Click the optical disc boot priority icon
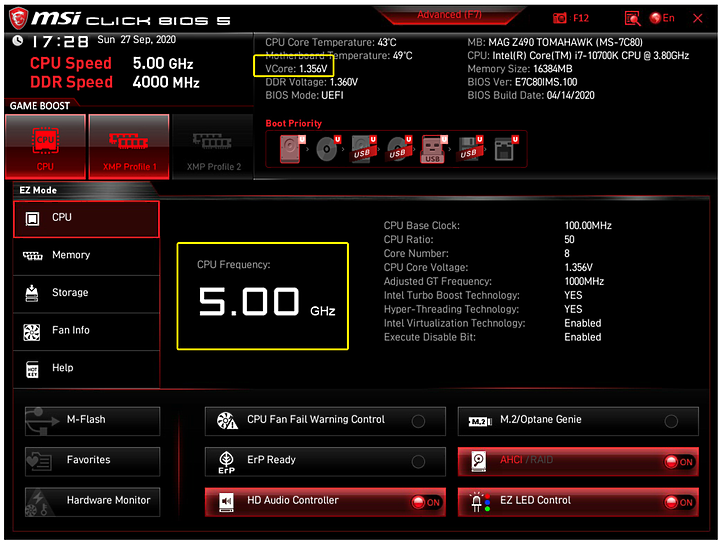The image size is (720, 544). tap(328, 149)
